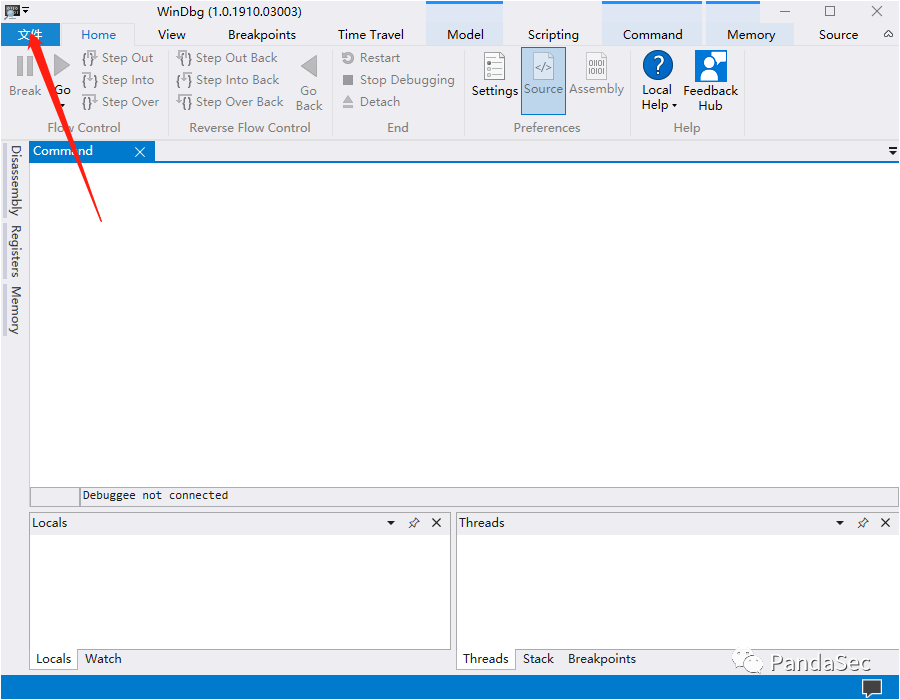Screen dimensions: 900x700
Task: Switch to the Breakpoints bottom tab
Action: (x=602, y=659)
